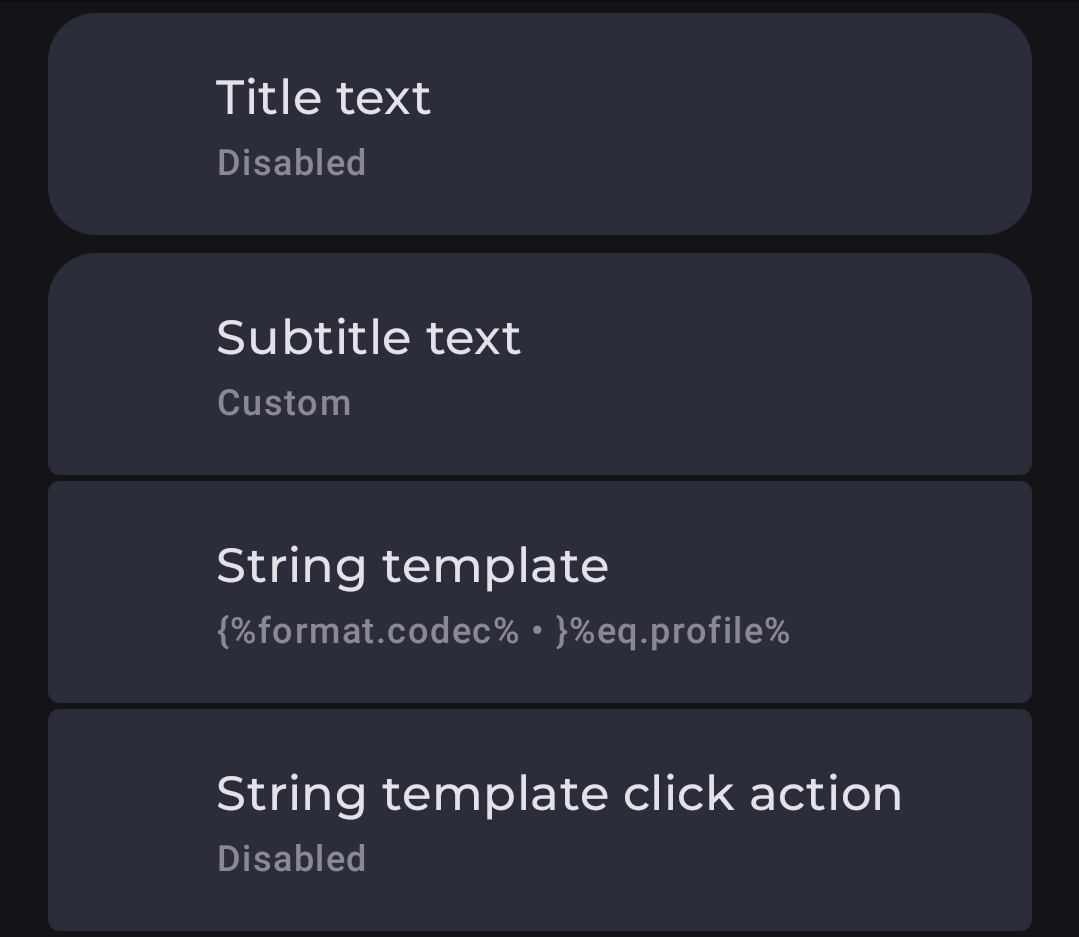Tap the "Title text" heading
The height and width of the screenshot is (937, 1079).
pyautogui.click(x=323, y=98)
